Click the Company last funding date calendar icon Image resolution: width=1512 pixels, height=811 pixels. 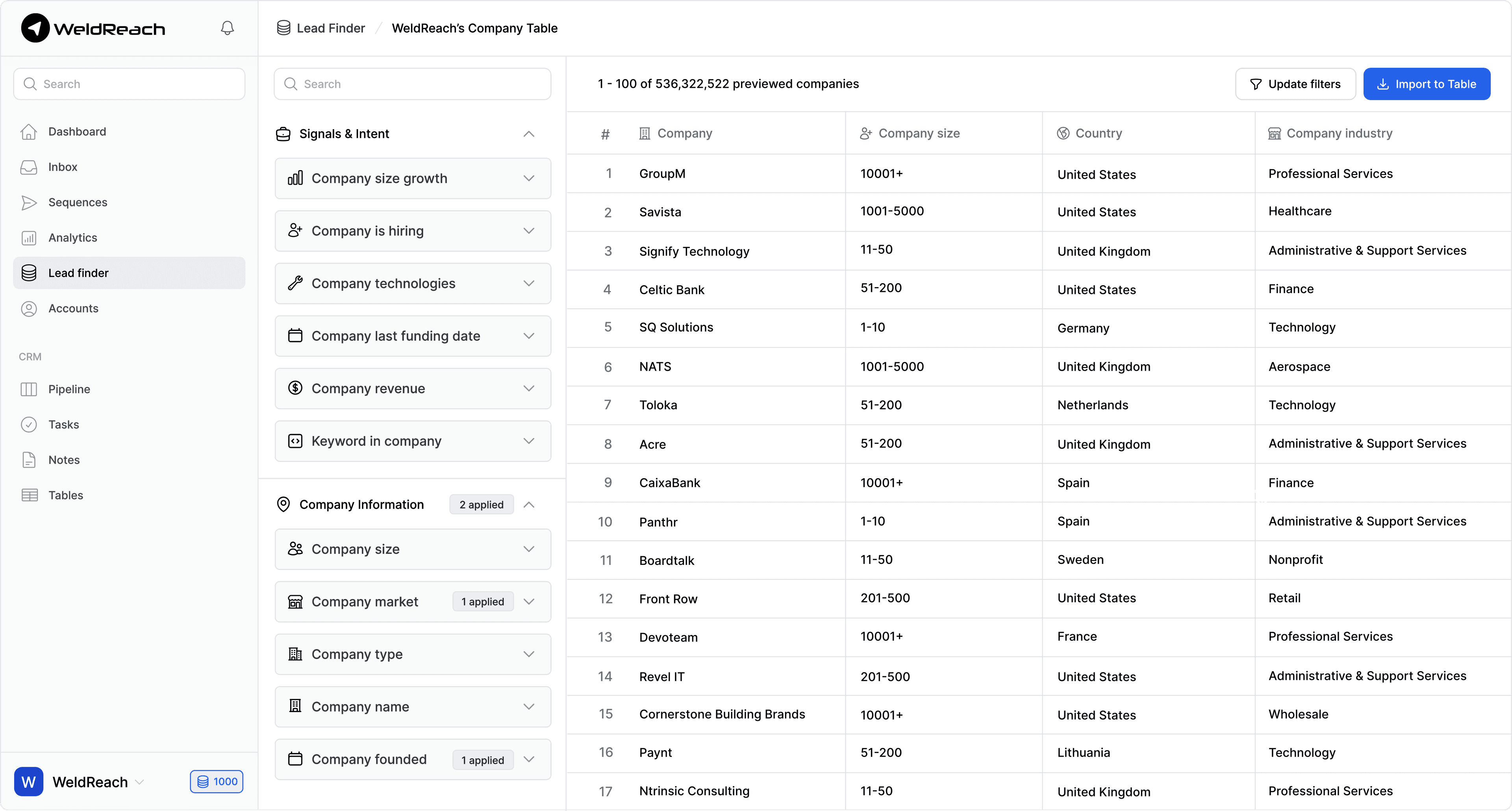click(x=295, y=336)
